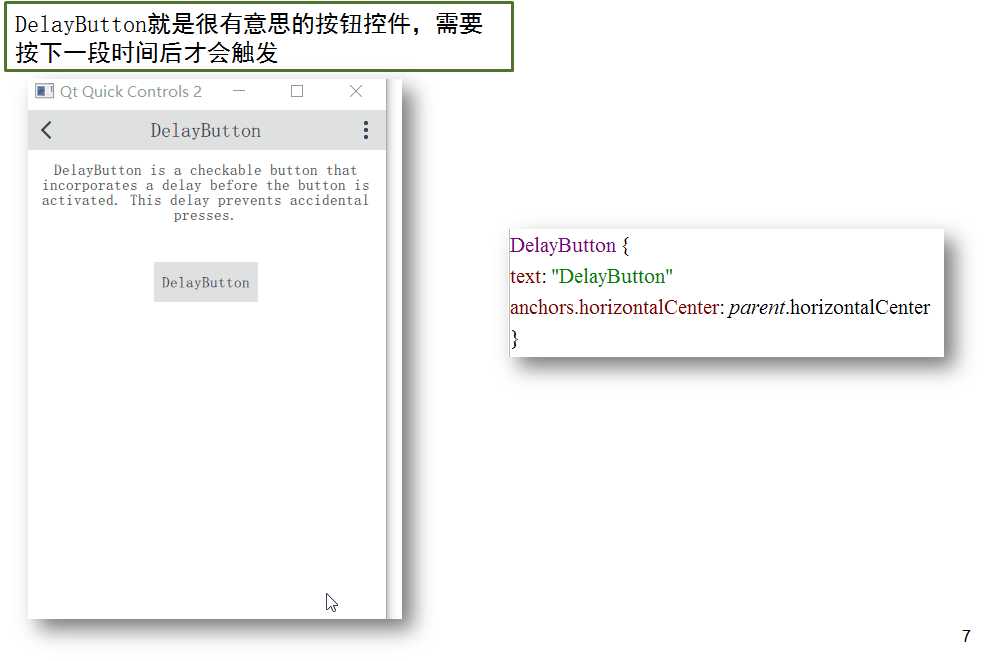
Task: Close the Qt Quick Controls 2 window
Action: pos(356,91)
